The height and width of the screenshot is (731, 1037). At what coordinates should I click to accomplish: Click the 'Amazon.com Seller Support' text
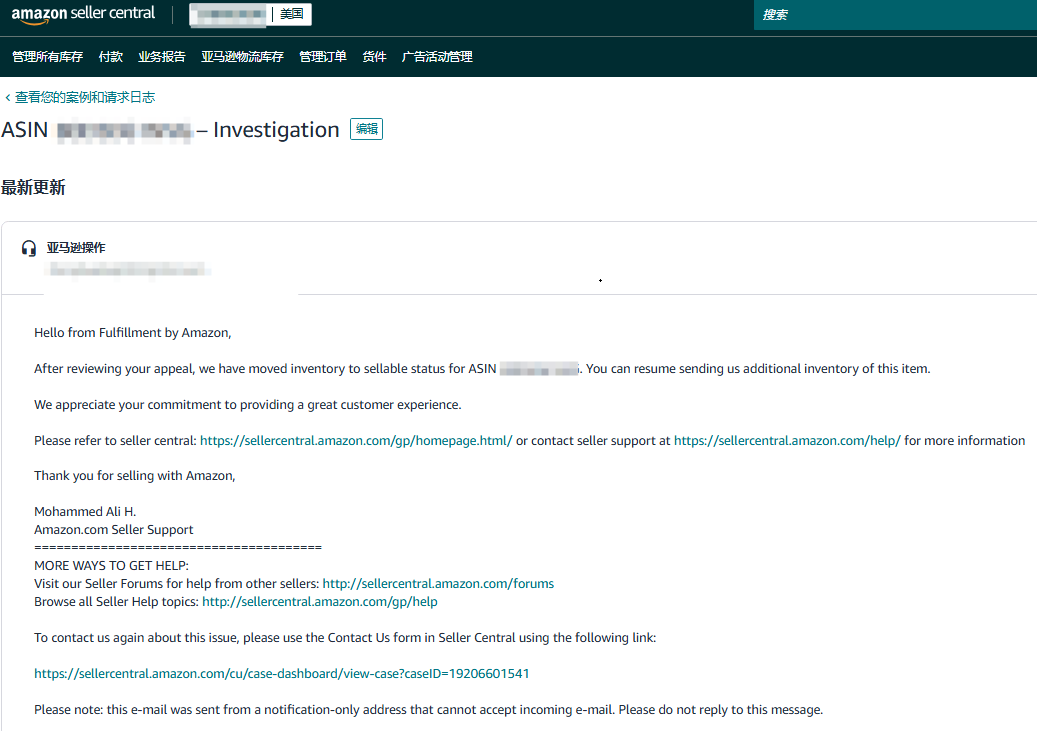click(114, 529)
